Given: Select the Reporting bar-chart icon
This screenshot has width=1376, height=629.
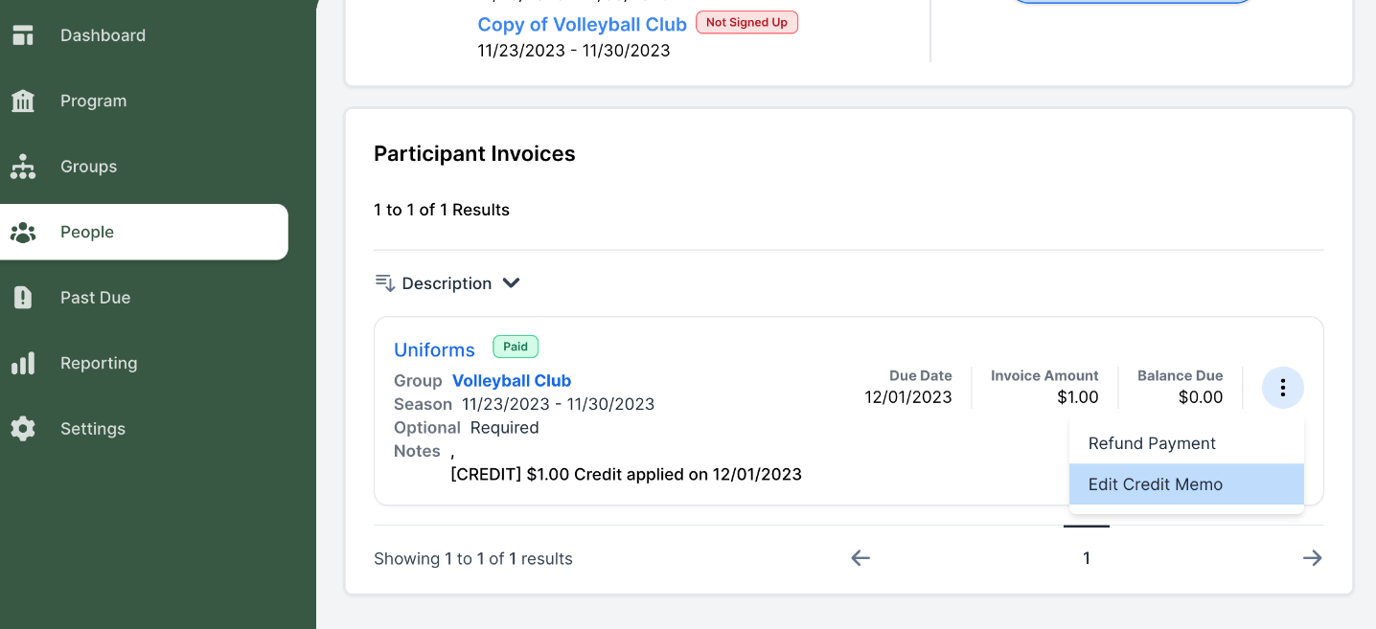Looking at the screenshot, I should click(22, 363).
